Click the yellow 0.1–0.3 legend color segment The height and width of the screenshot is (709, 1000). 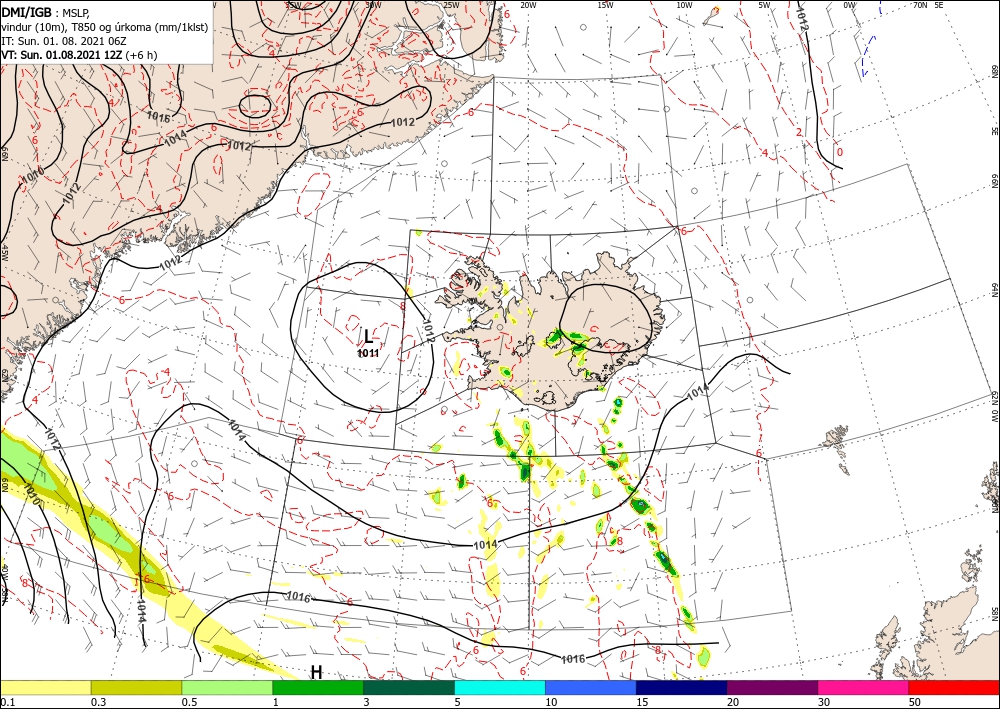[45, 687]
